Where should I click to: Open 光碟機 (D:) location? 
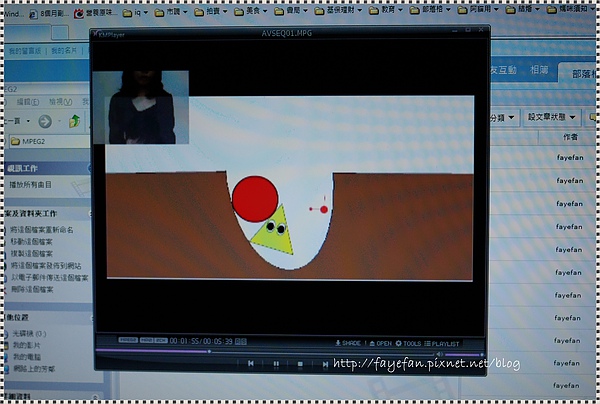click(29, 334)
